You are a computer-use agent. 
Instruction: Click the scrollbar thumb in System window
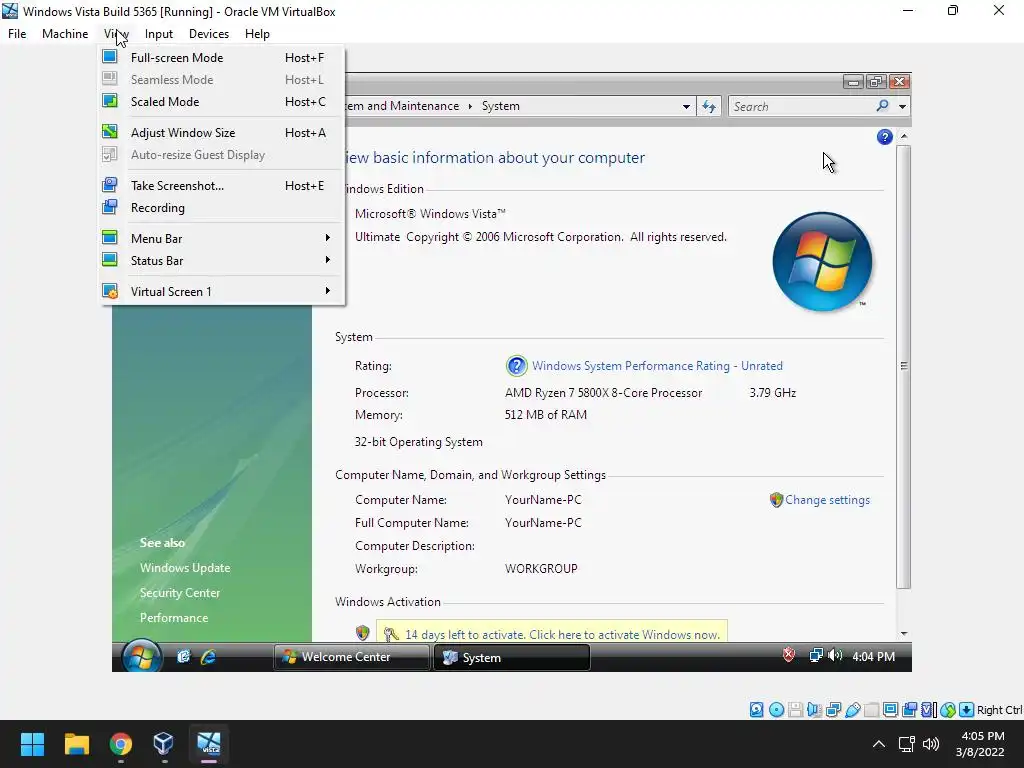(x=904, y=366)
